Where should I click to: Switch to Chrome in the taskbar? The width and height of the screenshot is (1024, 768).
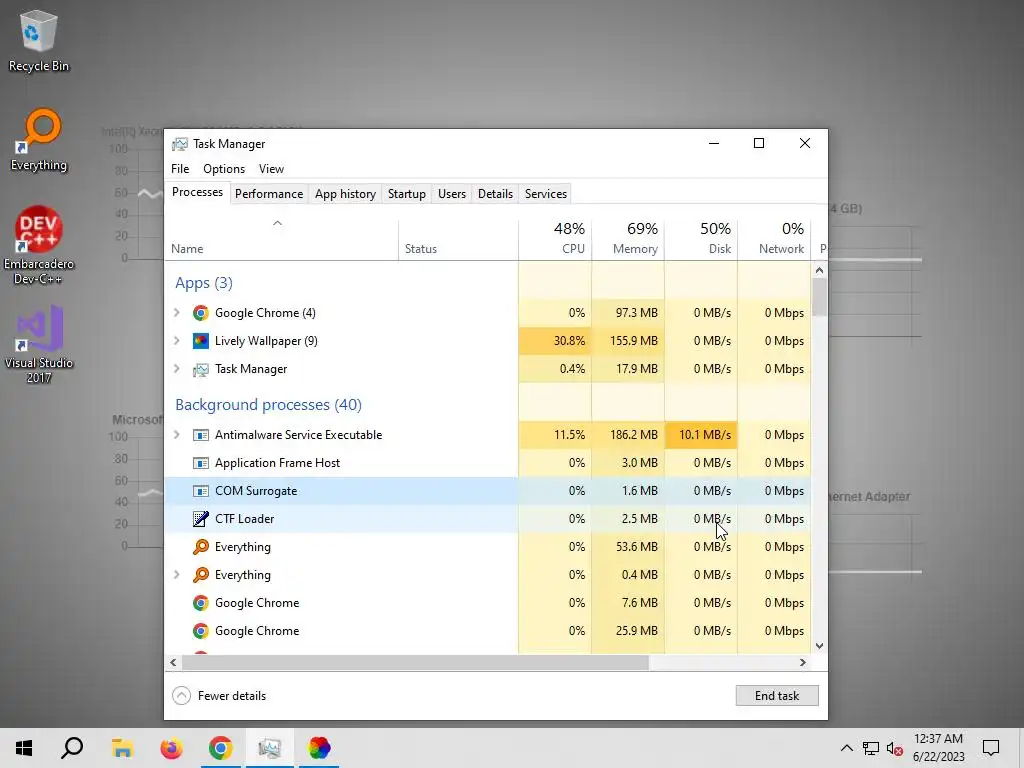click(x=221, y=748)
